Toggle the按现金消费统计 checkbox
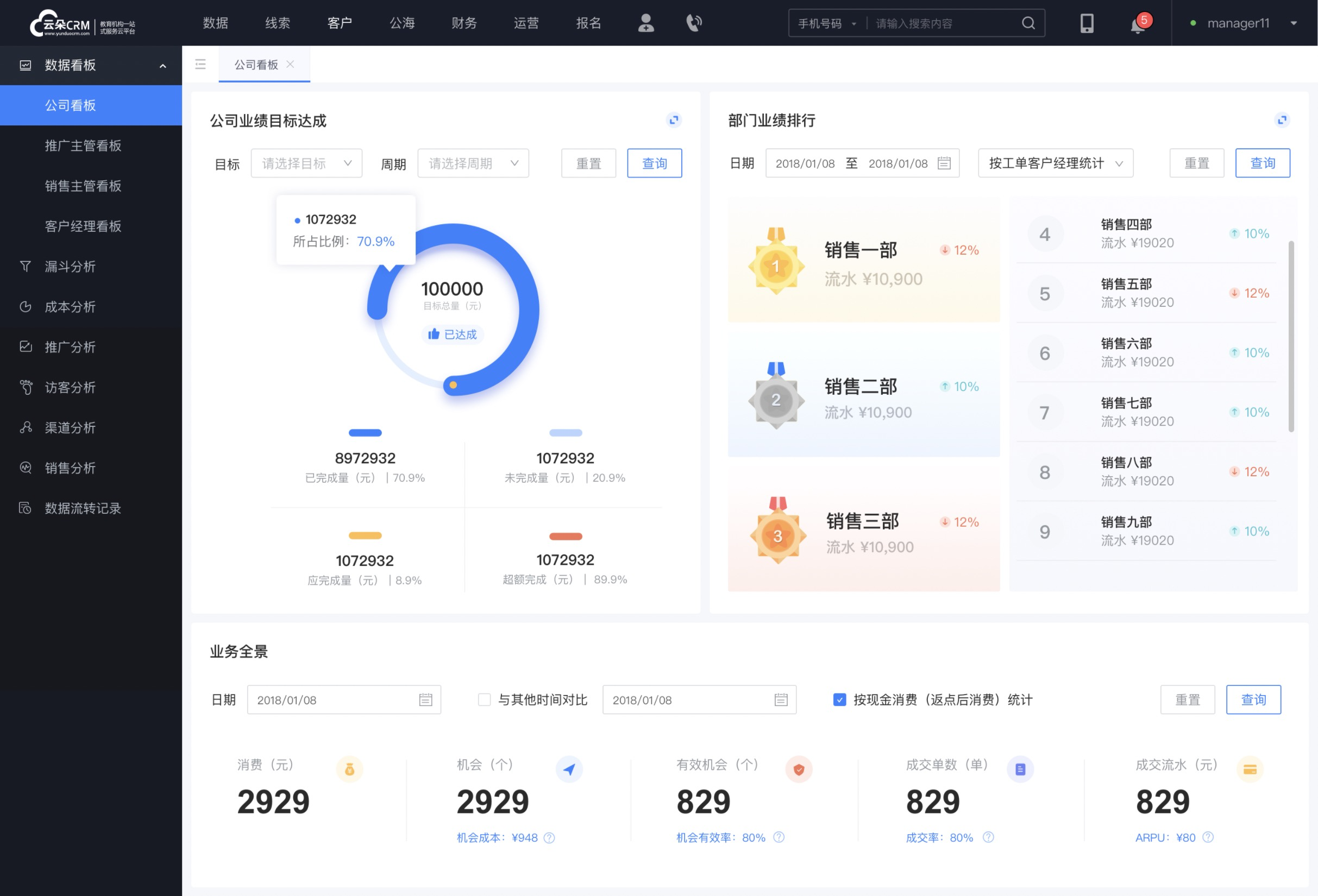1318x896 pixels. (836, 700)
